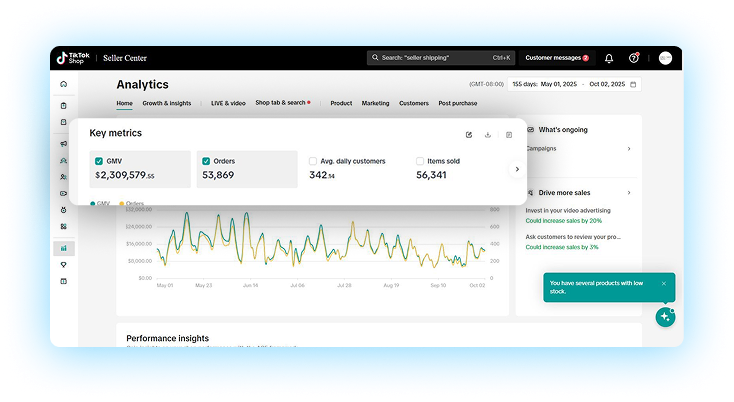Switch to Growth & insights tab
Image resolution: width=734 pixels, height=402 pixels.
click(x=167, y=103)
